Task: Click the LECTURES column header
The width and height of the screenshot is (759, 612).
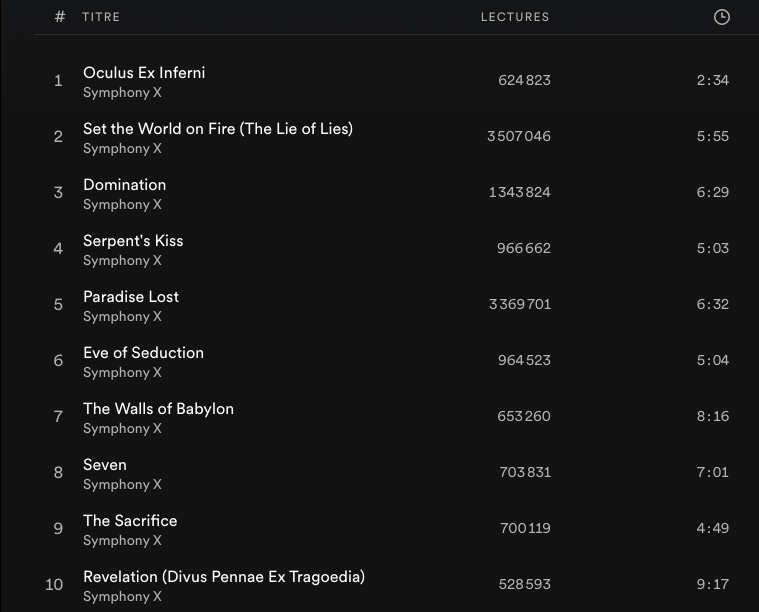Action: point(514,17)
